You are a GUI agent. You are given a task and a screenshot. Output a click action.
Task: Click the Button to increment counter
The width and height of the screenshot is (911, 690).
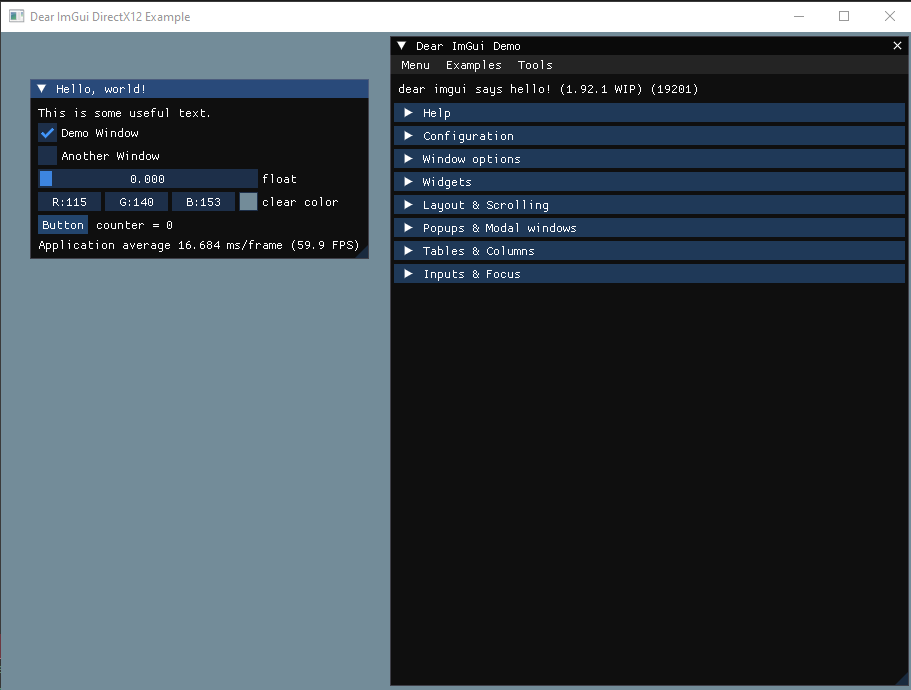[x=63, y=225]
